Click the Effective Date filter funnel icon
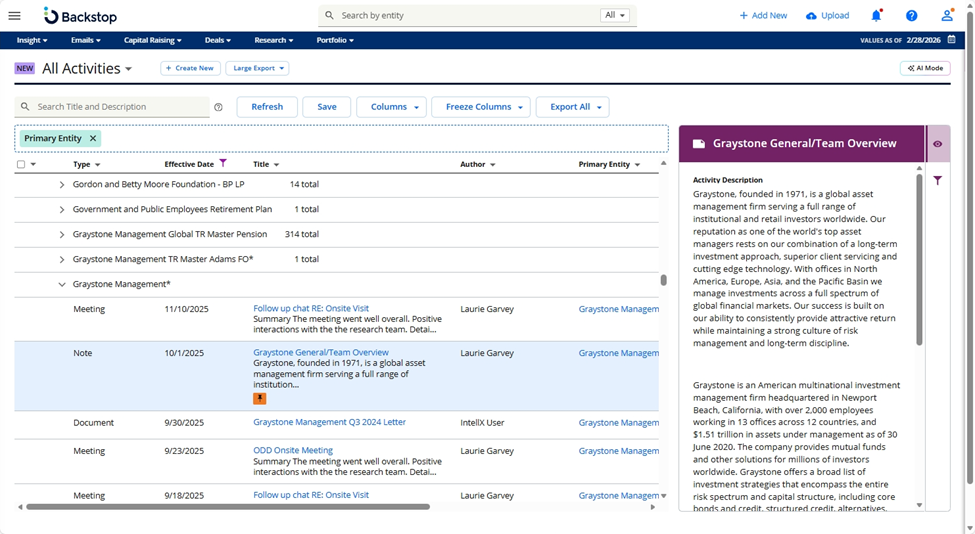 [223, 164]
